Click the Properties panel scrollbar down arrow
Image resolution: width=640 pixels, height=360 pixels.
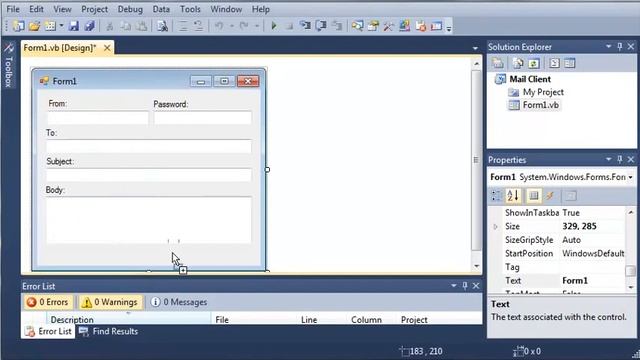[x=631, y=287]
